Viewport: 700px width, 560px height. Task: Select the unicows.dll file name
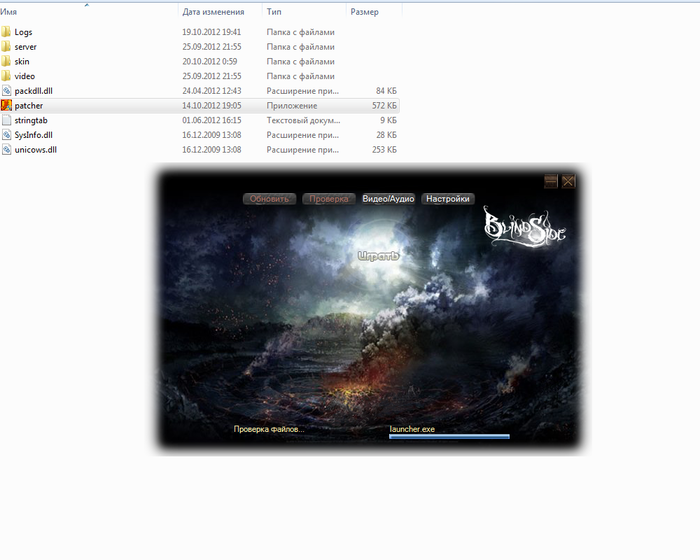36,150
